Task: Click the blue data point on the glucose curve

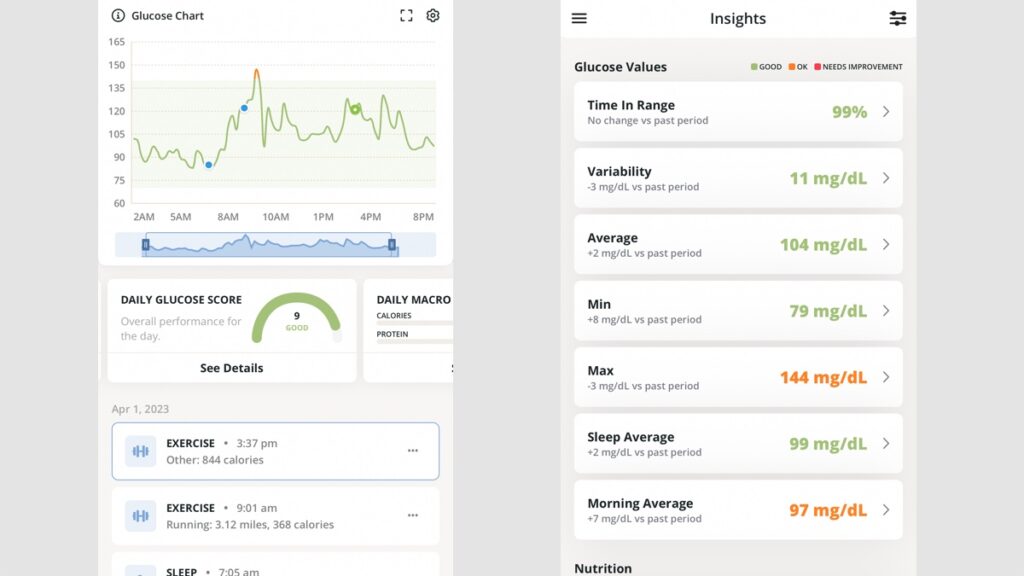Action: pos(243,110)
